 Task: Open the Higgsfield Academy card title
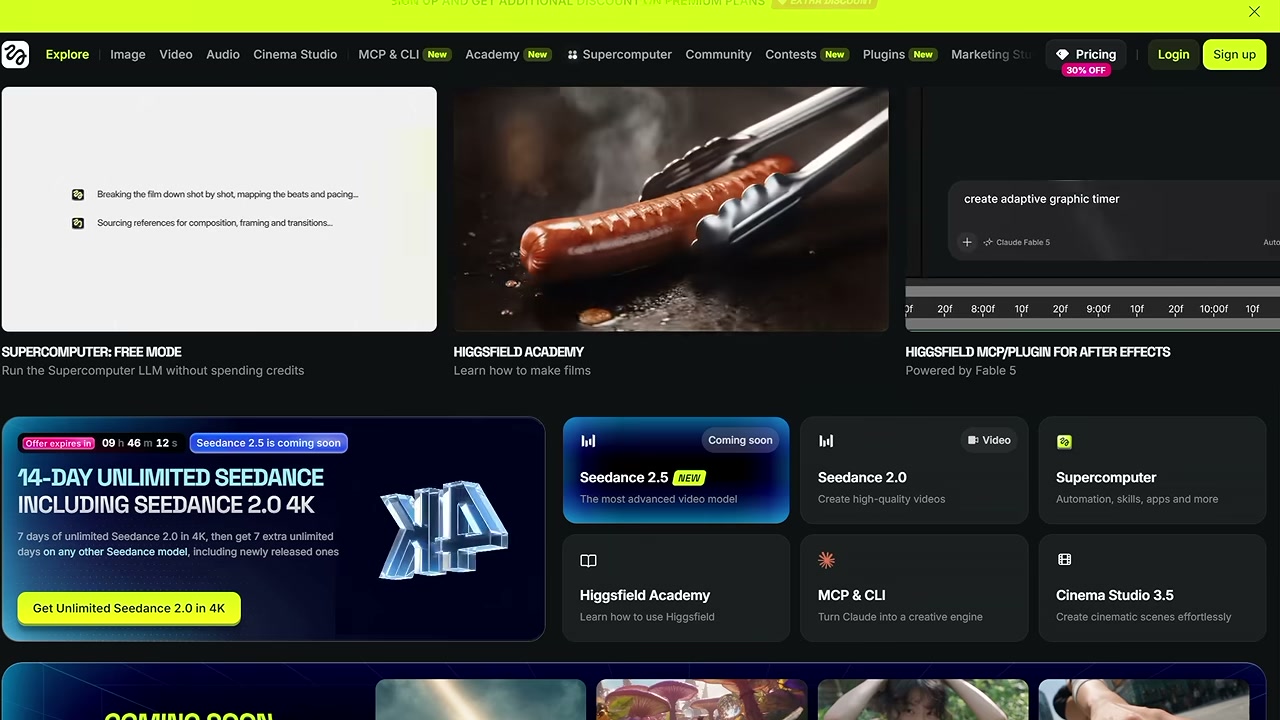[x=645, y=595]
